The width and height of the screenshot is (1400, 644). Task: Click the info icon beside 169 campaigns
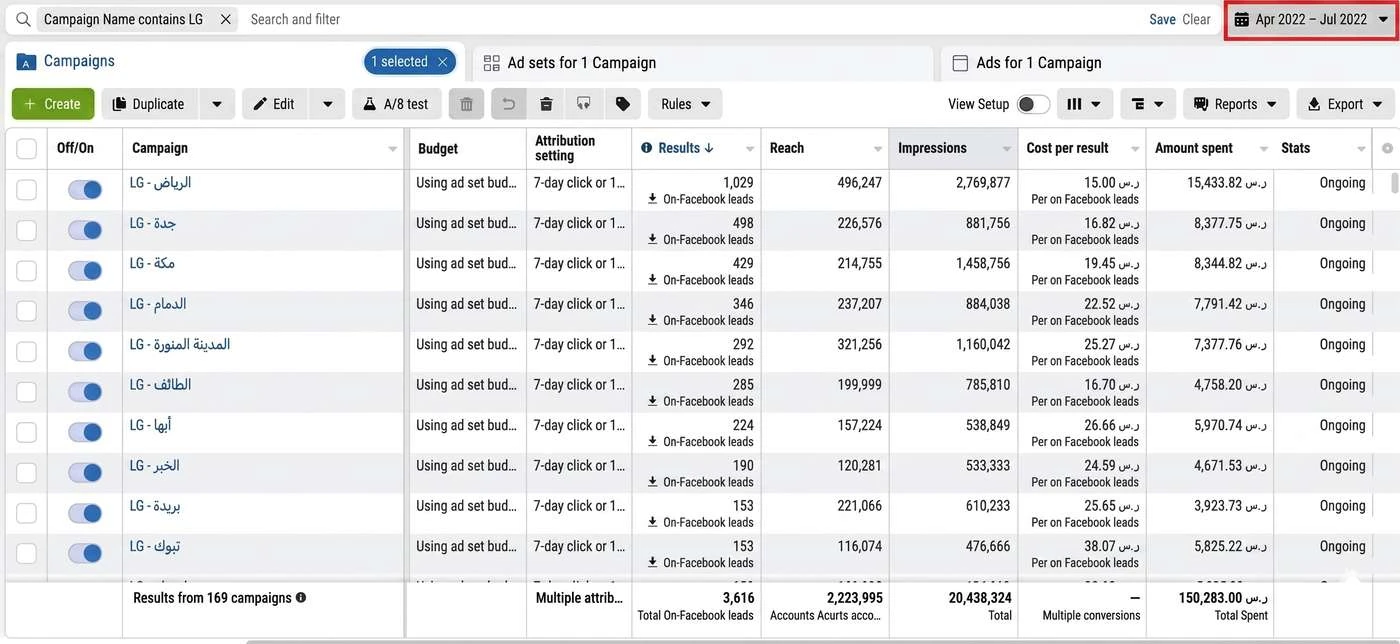301,598
